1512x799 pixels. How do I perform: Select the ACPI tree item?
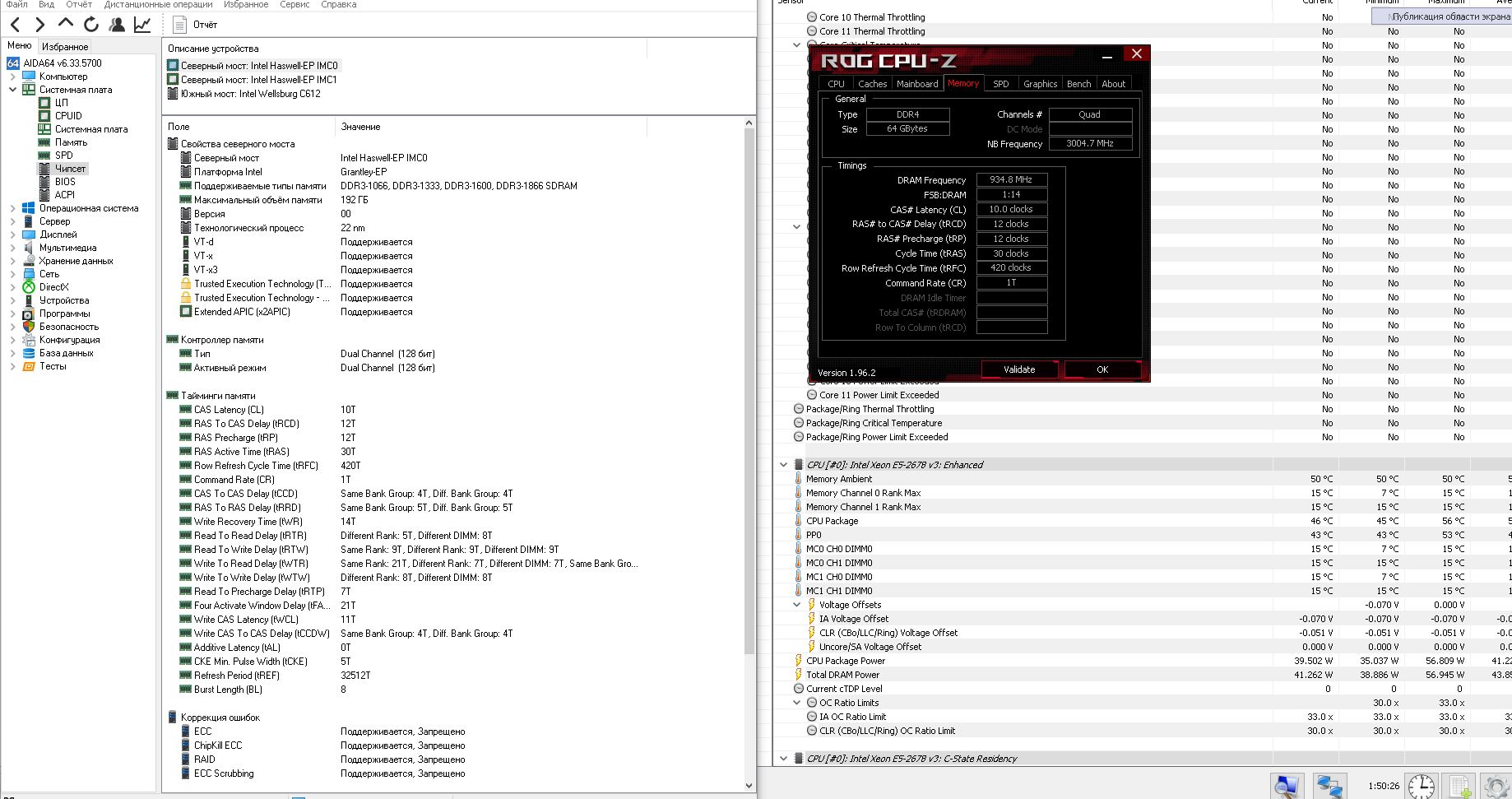pyautogui.click(x=65, y=195)
